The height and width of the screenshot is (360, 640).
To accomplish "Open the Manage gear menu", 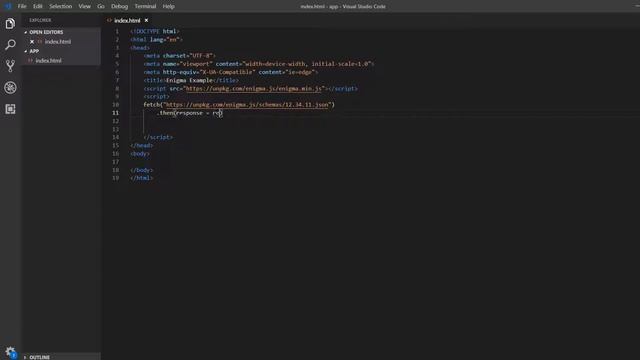I will 10,352.
